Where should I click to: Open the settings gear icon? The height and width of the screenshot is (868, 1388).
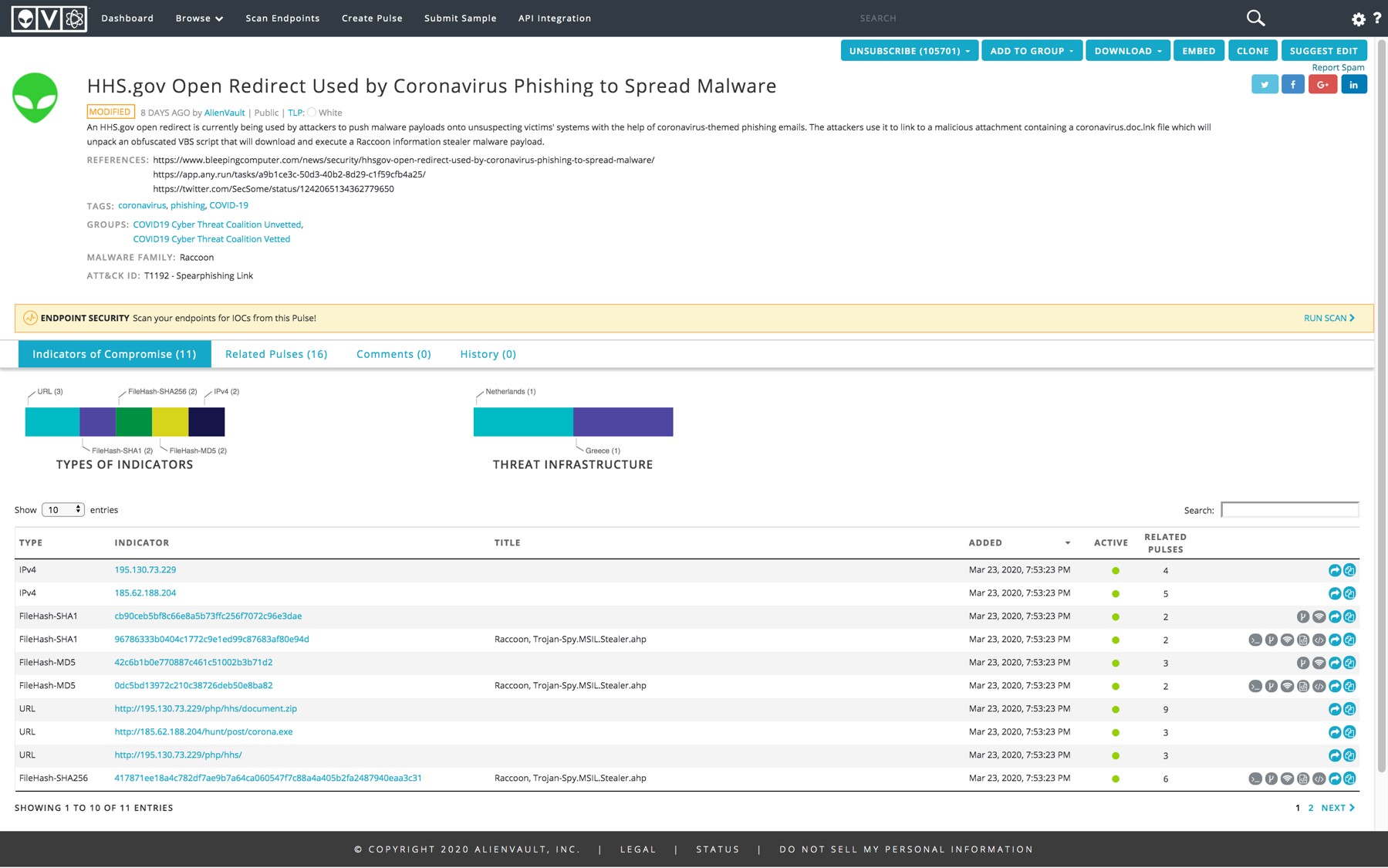(x=1358, y=19)
